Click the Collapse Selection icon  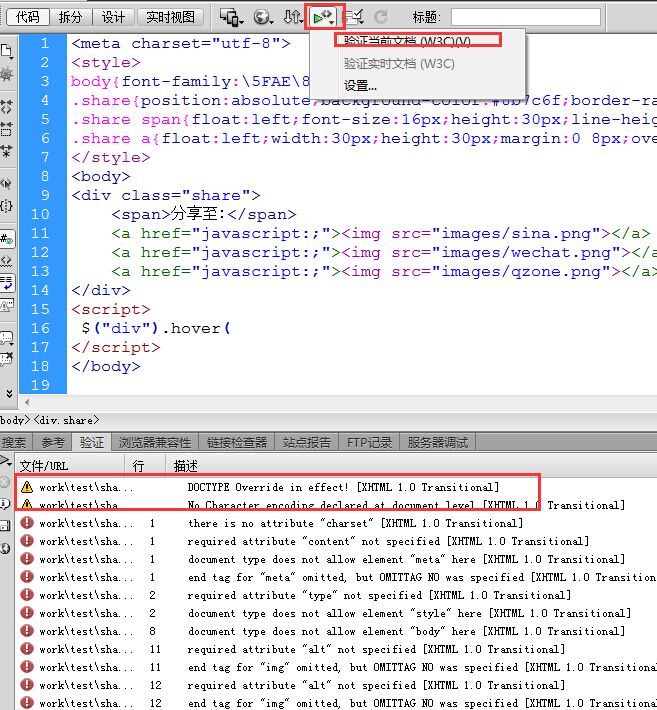pyautogui.click(x=6, y=129)
